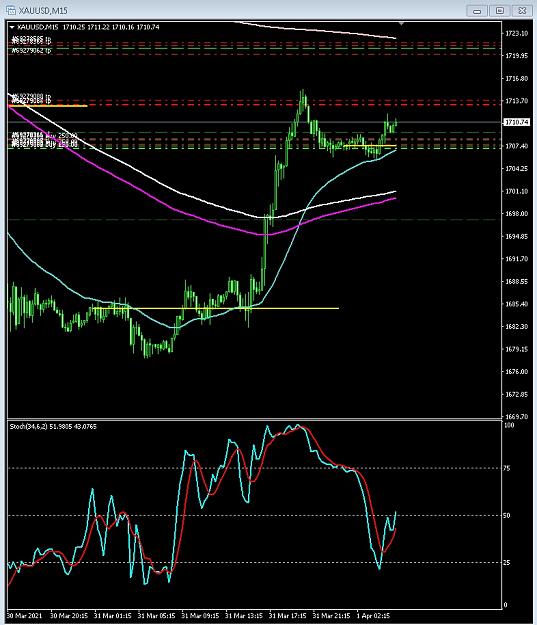537x625 pixels.
Task: Click the 30 Mar 2021 date label
Action: (x=24, y=616)
